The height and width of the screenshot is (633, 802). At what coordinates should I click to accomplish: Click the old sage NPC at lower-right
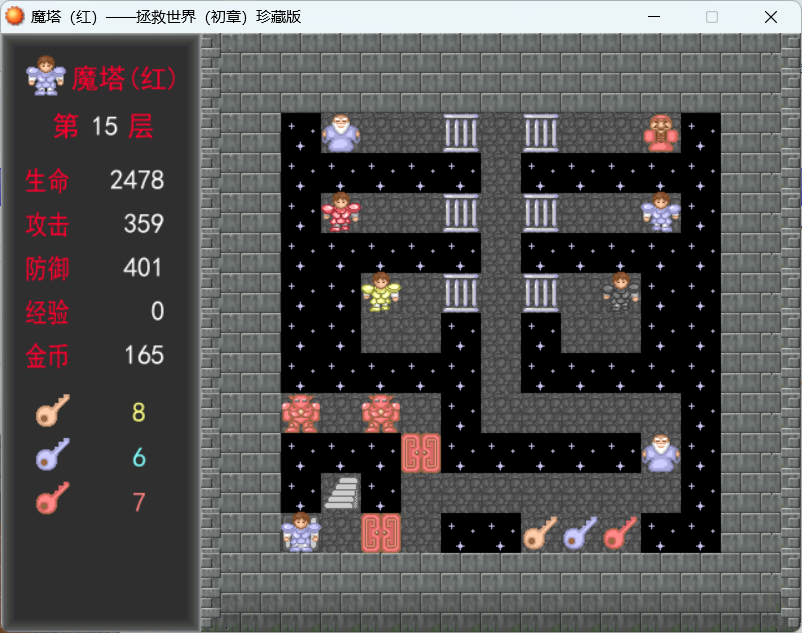(661, 453)
